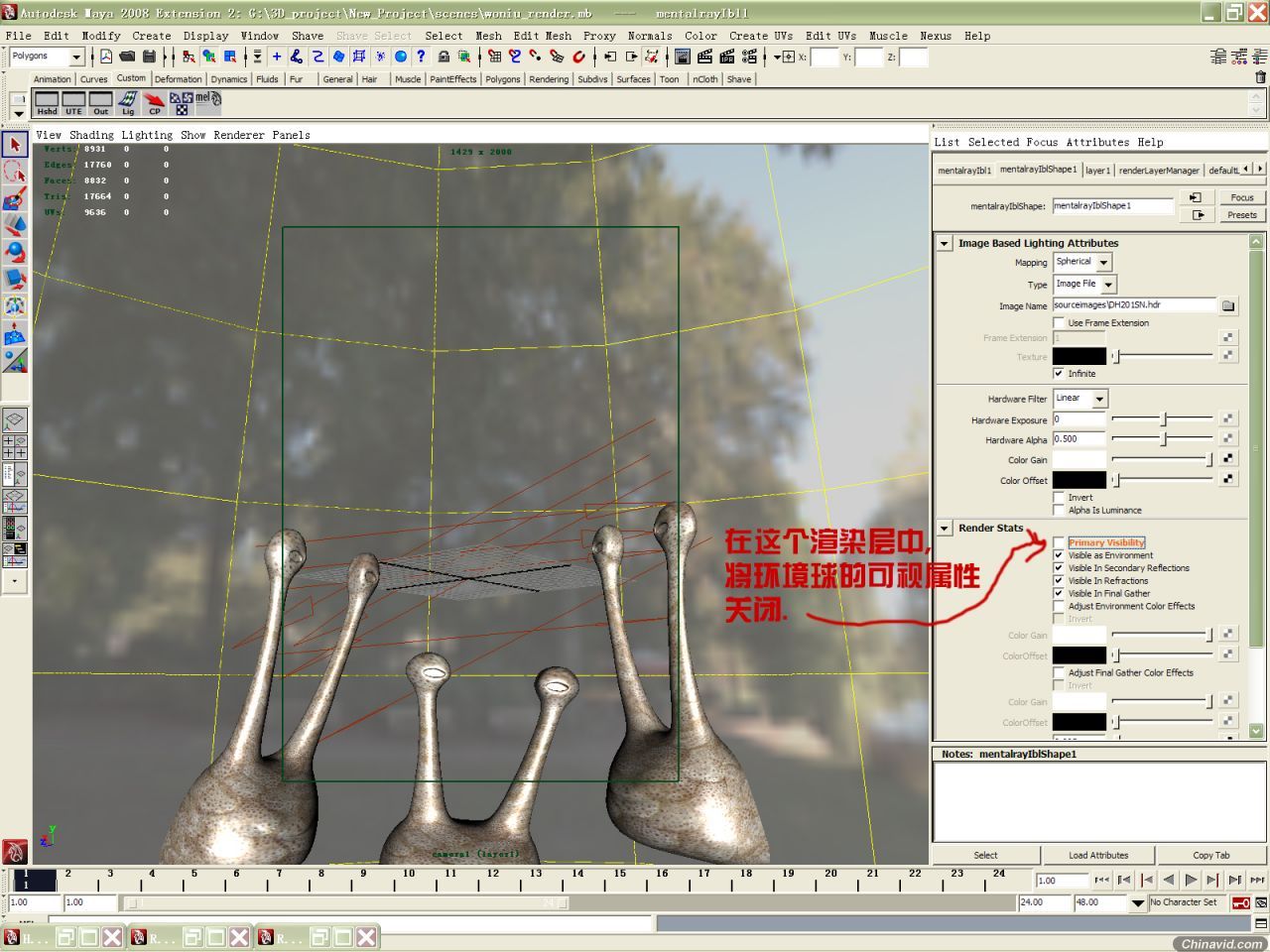1270x952 pixels.
Task: Select by object type mode icon
Action: point(208,57)
